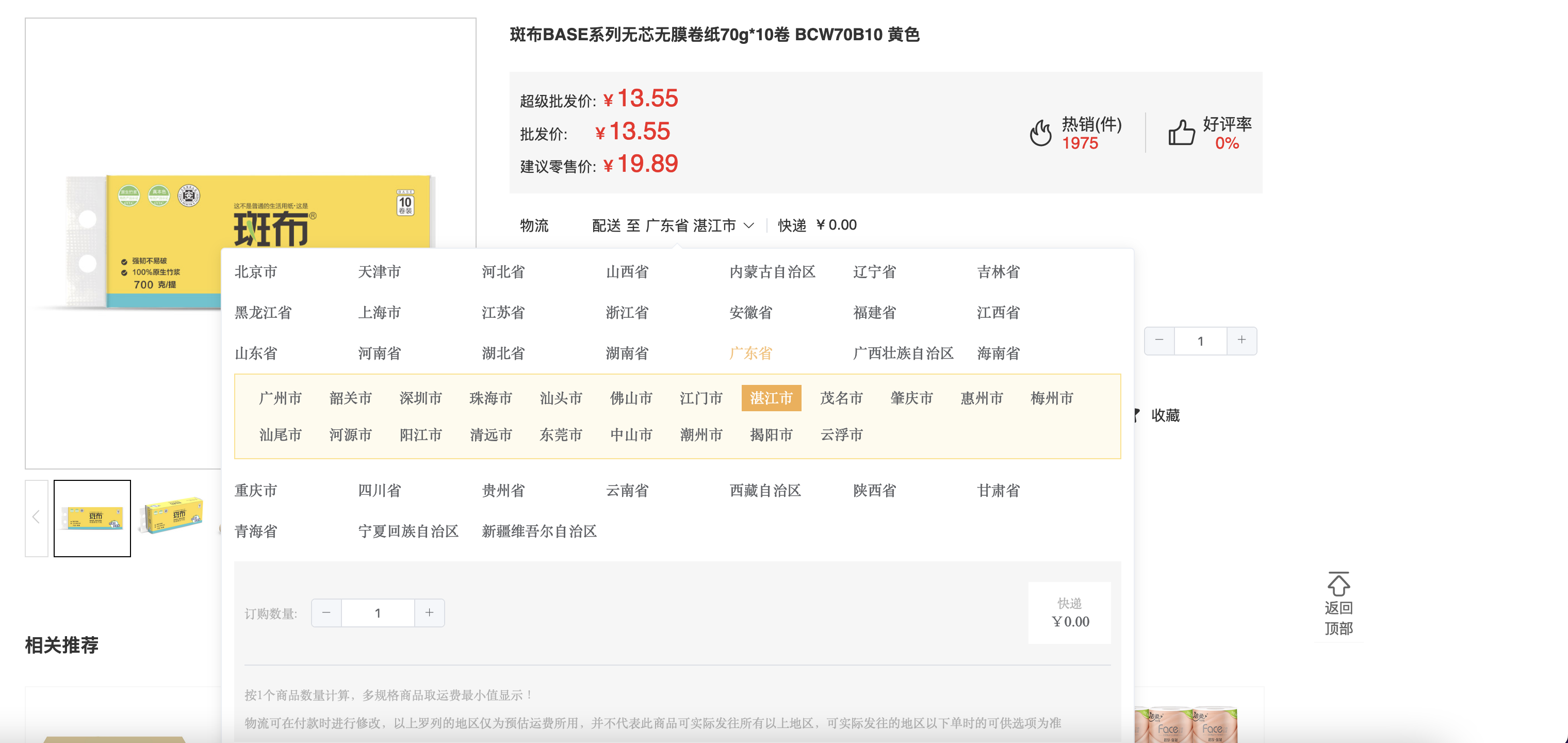Expand the 广东省 湛江市 delivery dropdown
This screenshot has height=743, width=1568.
point(699,226)
